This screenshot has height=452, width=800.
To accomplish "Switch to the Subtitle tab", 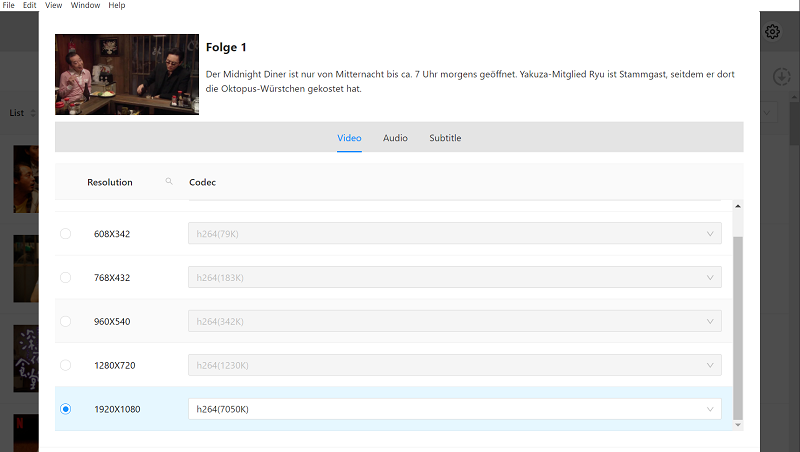I will click(x=445, y=138).
